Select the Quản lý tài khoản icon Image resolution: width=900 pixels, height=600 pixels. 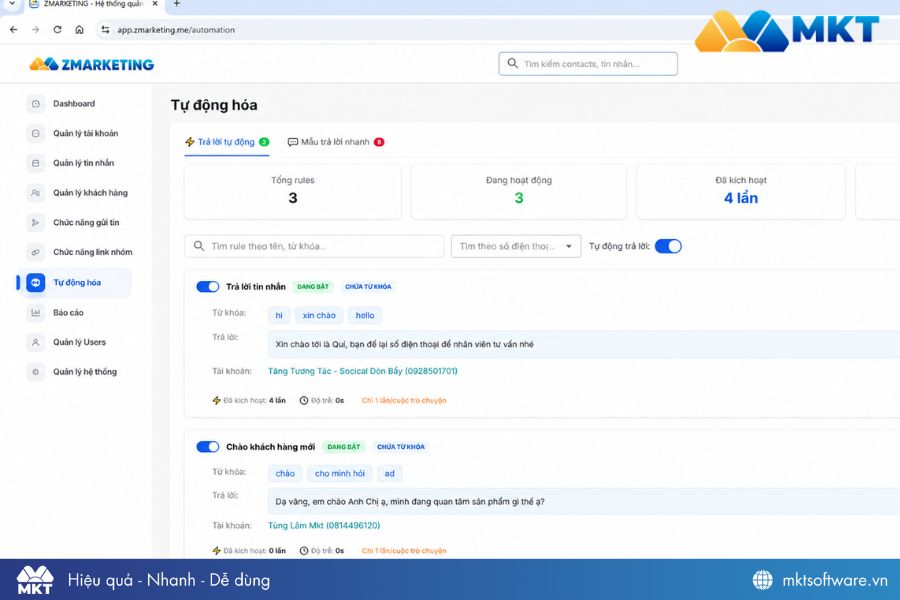[36, 134]
